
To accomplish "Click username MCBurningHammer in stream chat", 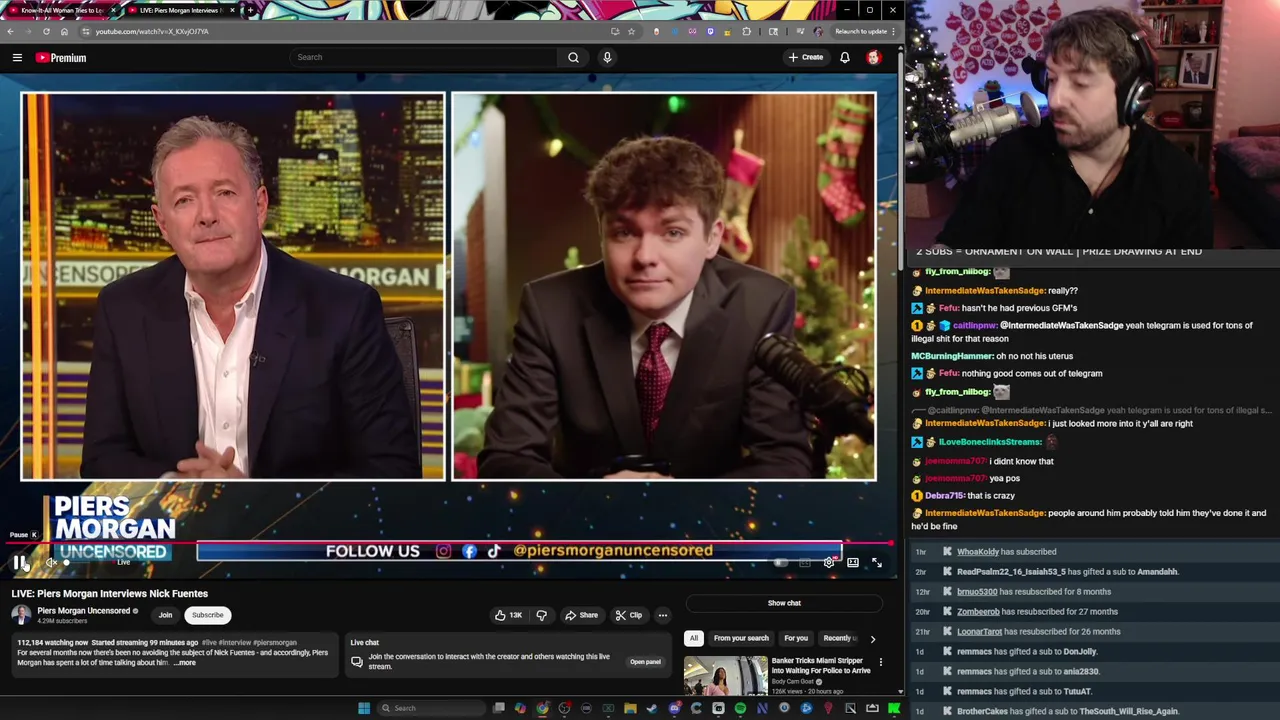I will [x=952, y=356].
